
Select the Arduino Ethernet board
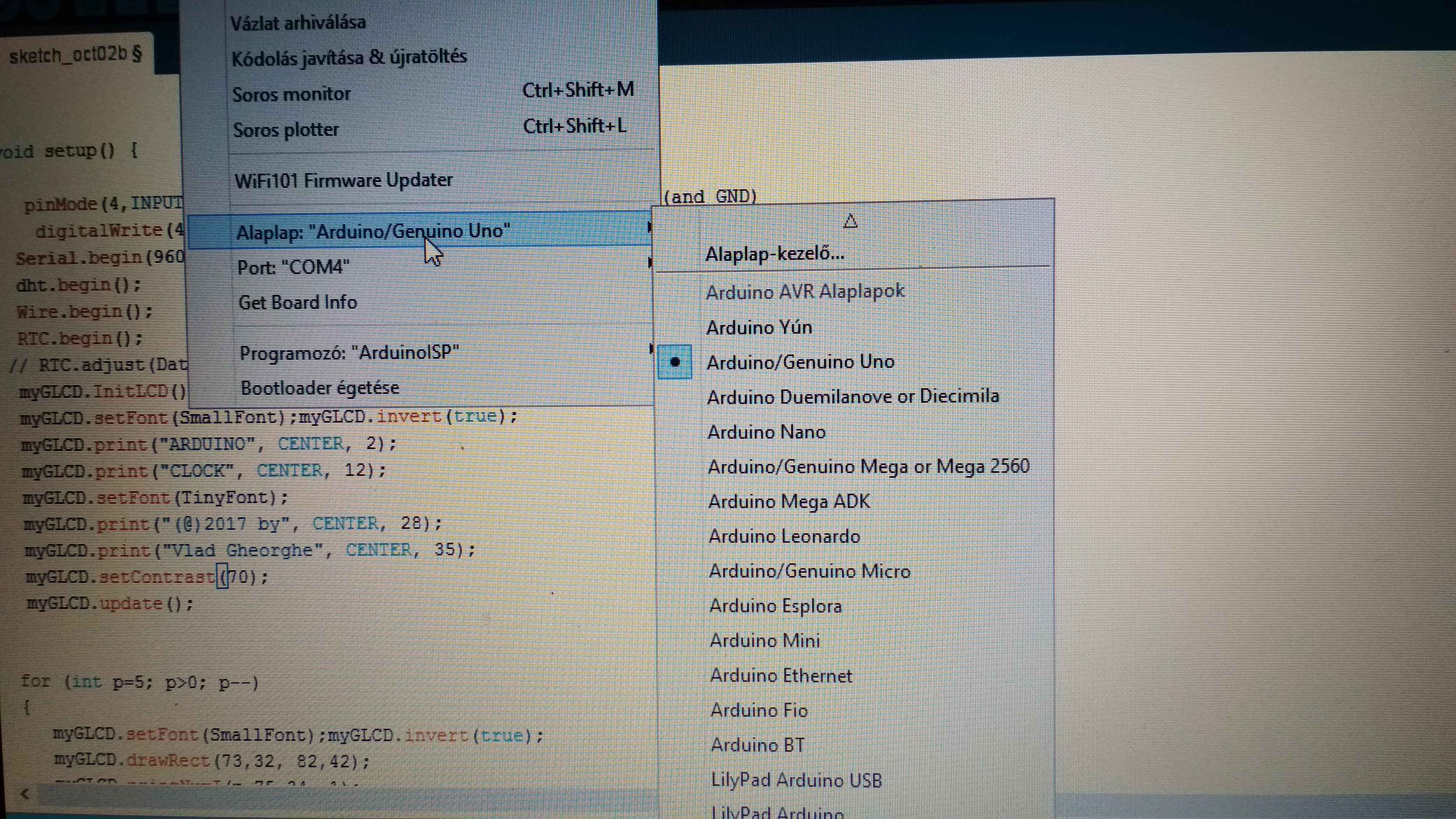click(781, 675)
